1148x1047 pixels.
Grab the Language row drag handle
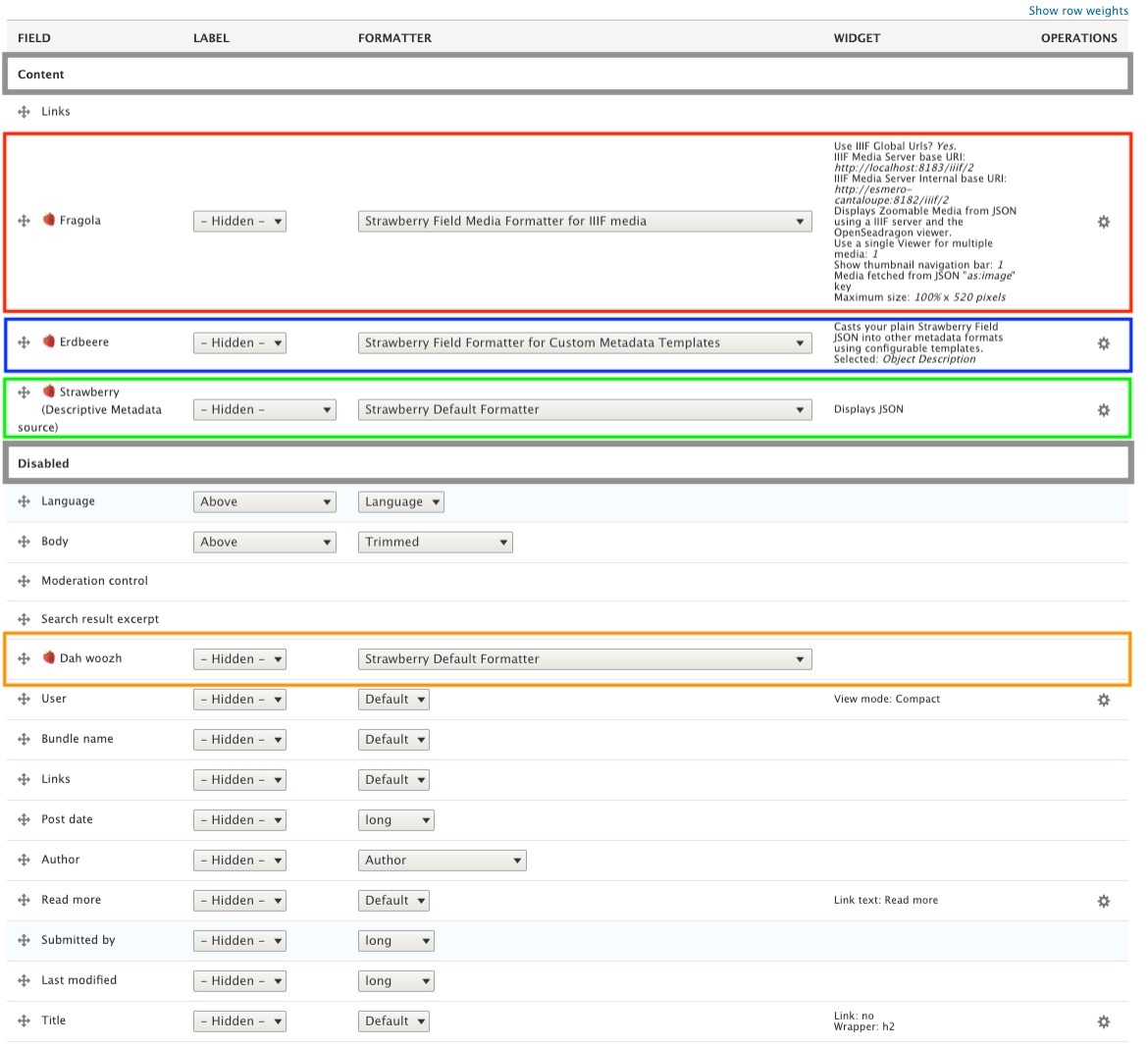coord(24,501)
